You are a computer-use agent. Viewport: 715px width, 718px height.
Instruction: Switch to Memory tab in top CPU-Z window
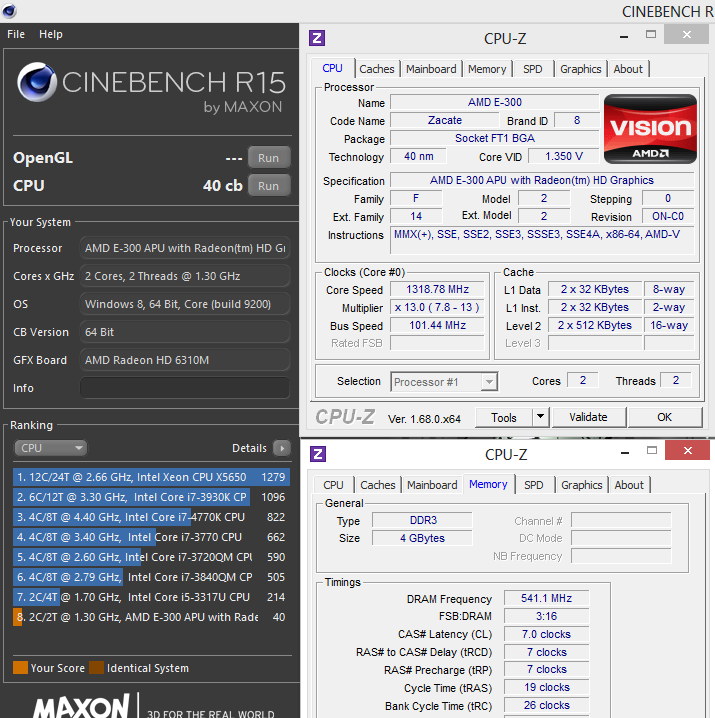pos(487,69)
